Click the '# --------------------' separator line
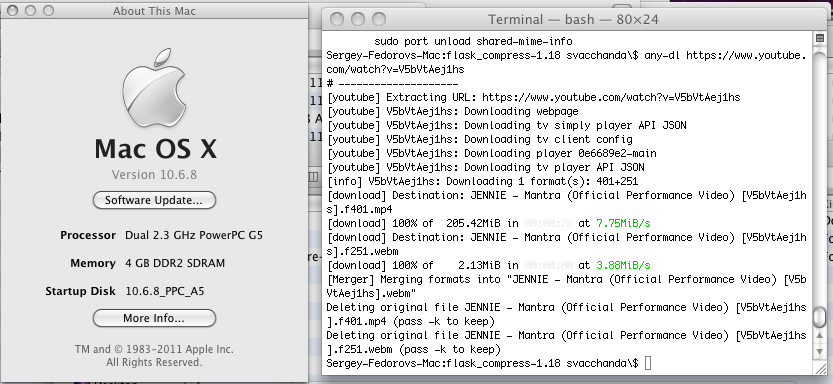 coord(393,83)
